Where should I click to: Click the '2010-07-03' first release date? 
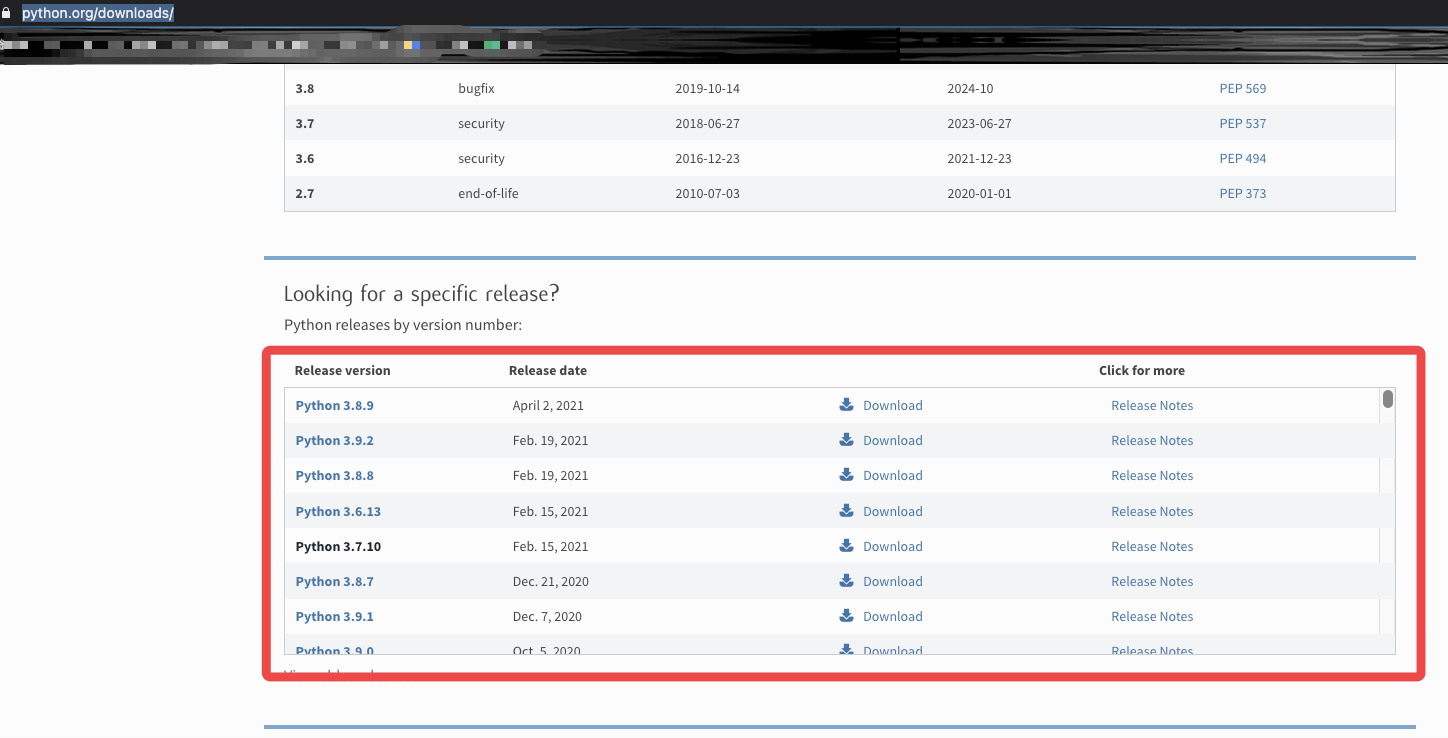(x=707, y=193)
